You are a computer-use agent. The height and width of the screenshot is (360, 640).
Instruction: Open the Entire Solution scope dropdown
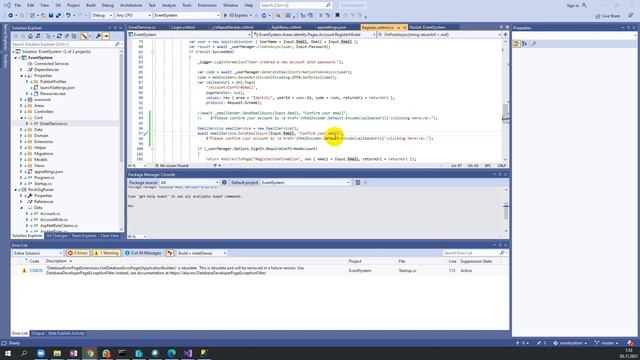pos(38,253)
